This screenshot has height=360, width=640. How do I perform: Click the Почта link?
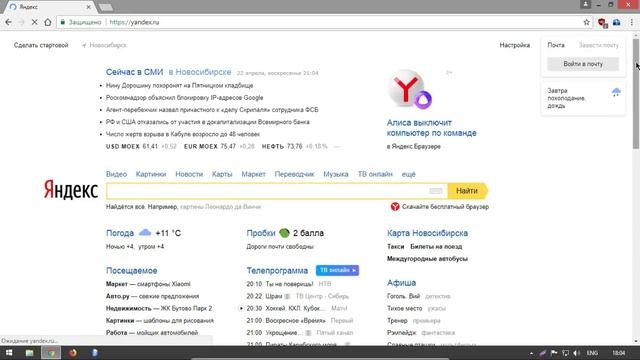coord(556,45)
